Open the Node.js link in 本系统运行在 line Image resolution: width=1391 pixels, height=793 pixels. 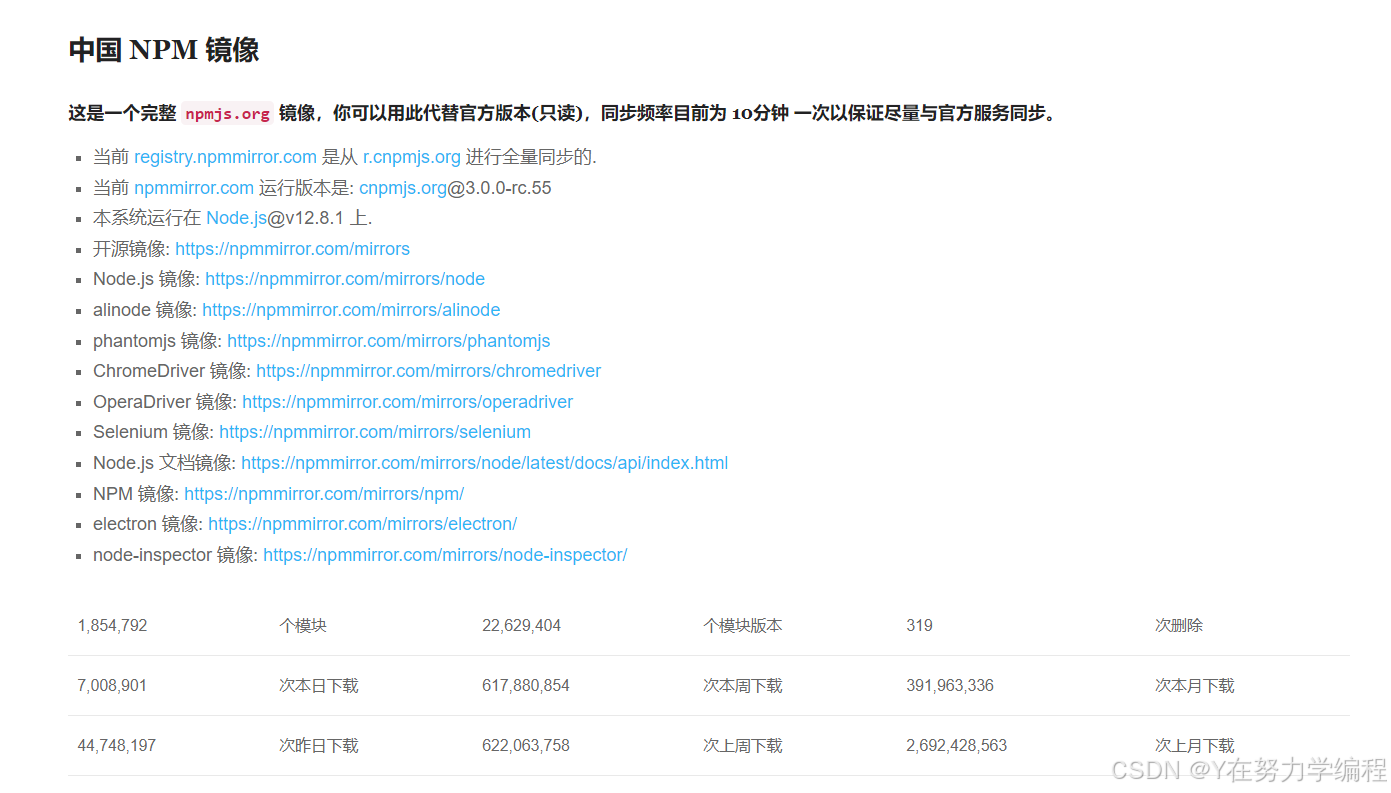[x=236, y=218]
